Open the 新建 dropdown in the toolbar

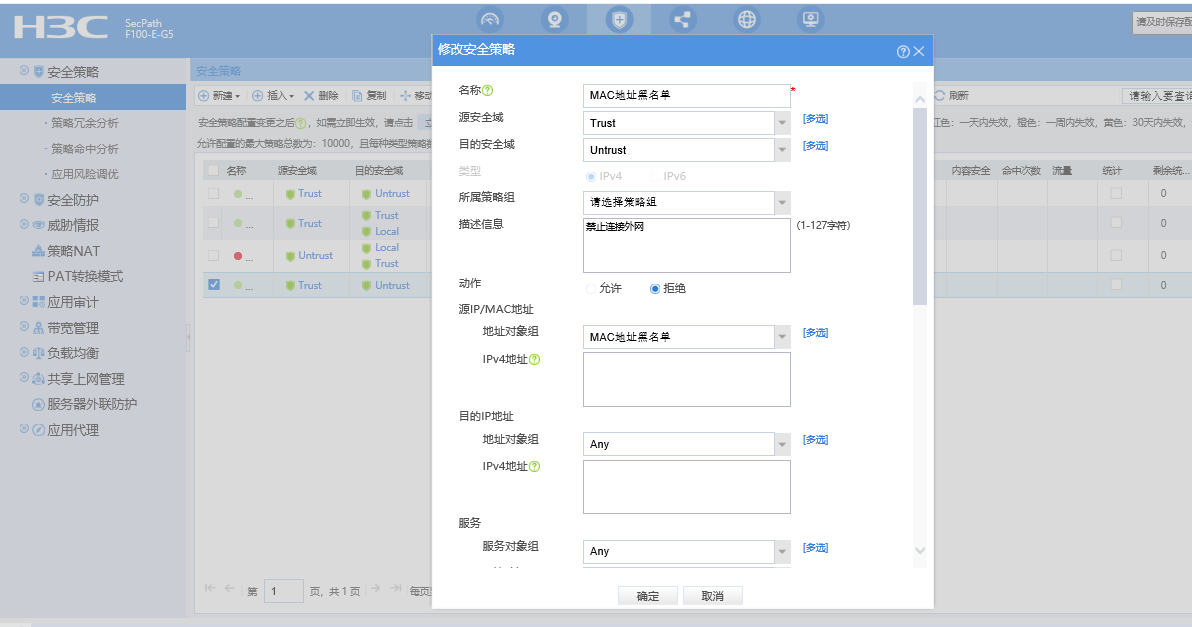pos(220,96)
